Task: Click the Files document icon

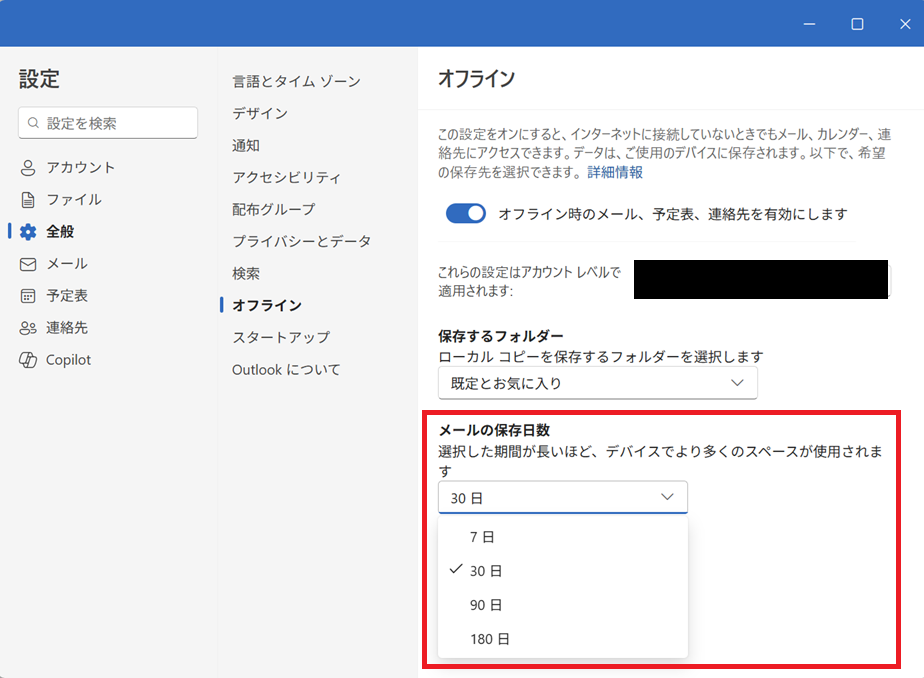Action: point(28,200)
